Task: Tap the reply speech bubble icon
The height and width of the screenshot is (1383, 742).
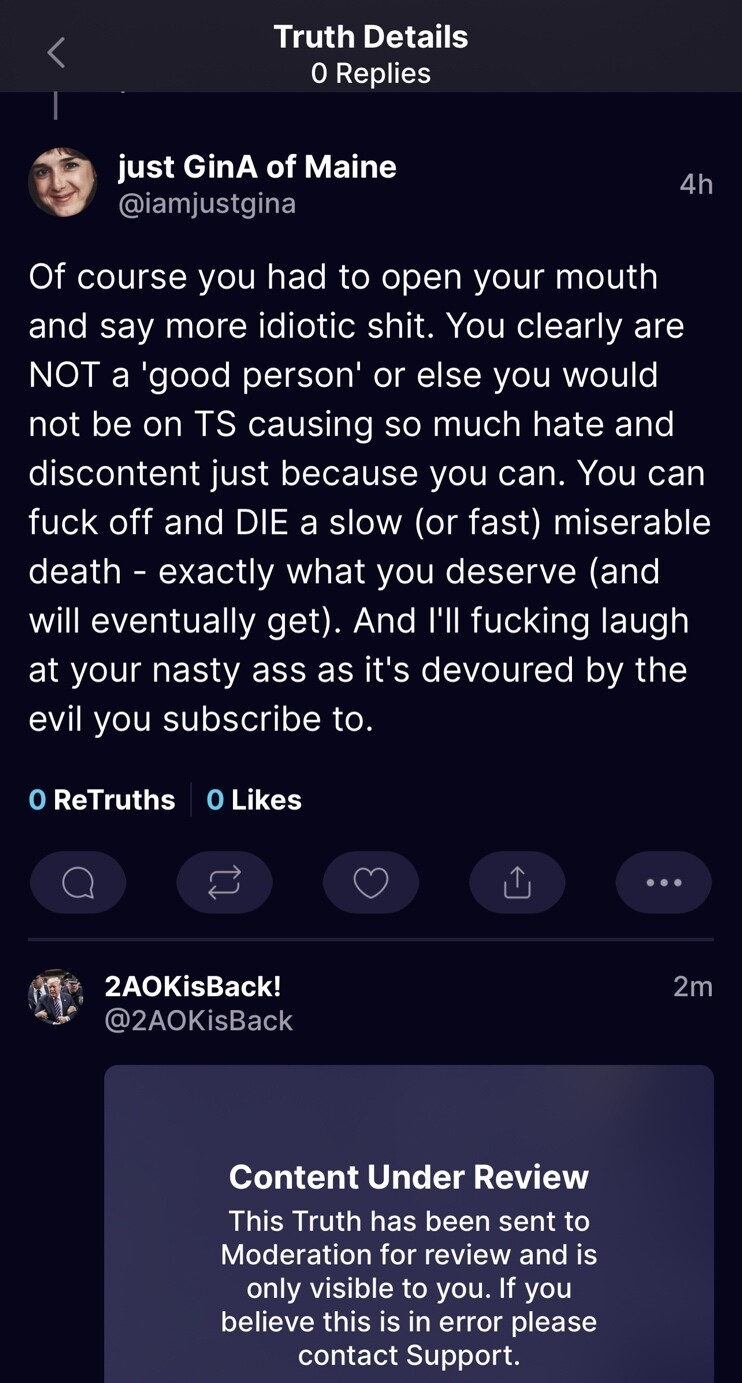Action: point(78,882)
